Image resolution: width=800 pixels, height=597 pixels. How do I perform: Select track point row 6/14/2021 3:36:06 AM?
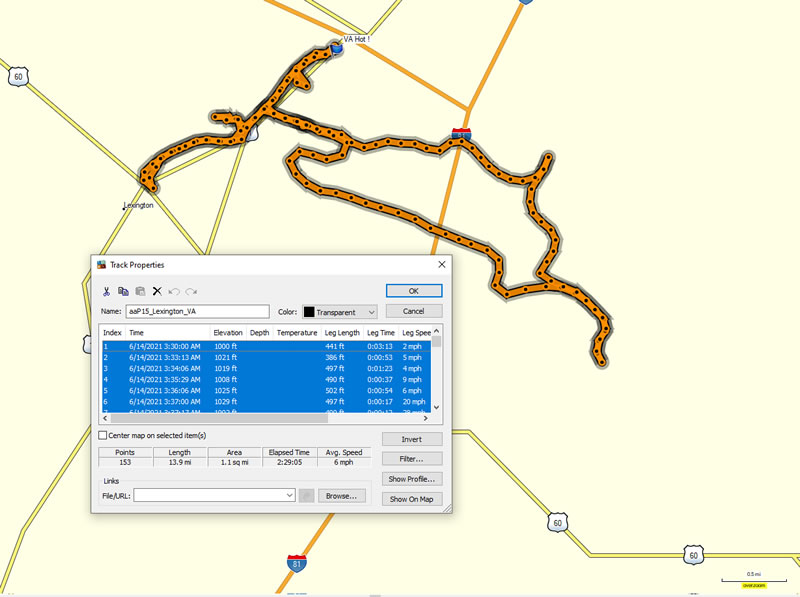coord(266,390)
